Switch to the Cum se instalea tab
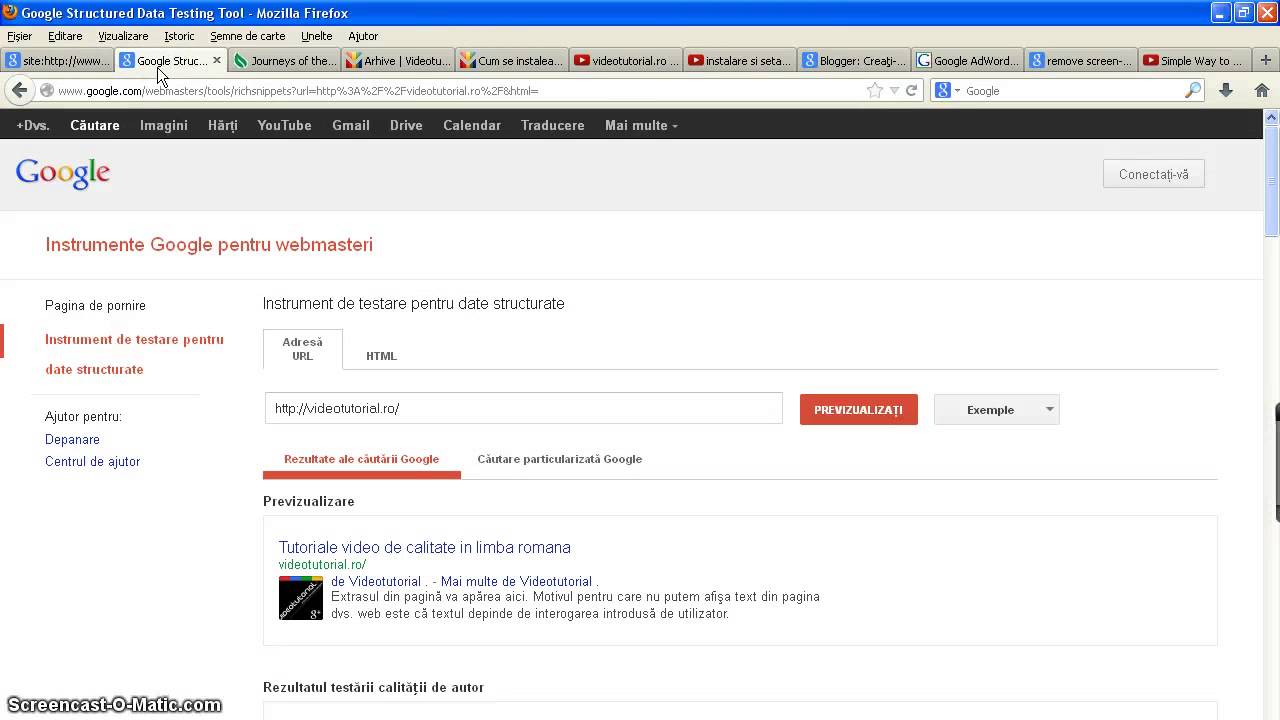1280x720 pixels. 512,60
